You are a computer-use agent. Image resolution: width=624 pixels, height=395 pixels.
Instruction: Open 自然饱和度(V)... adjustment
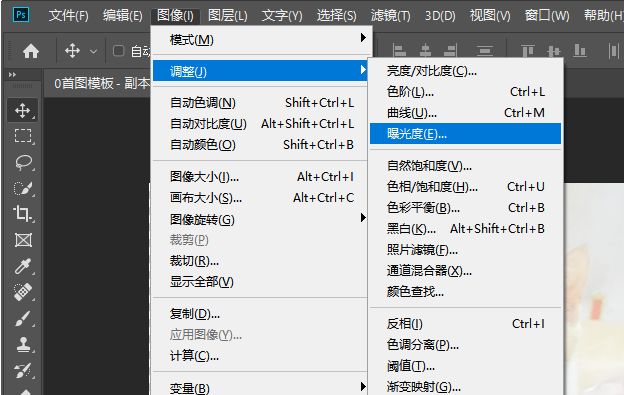click(465, 165)
